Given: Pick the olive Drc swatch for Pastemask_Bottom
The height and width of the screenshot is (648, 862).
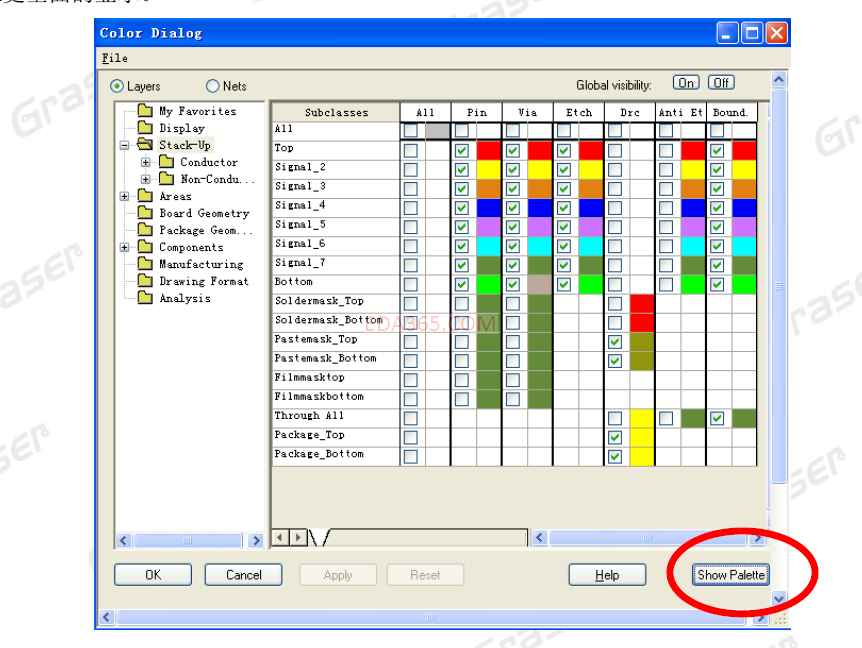Looking at the screenshot, I should click(642, 361).
